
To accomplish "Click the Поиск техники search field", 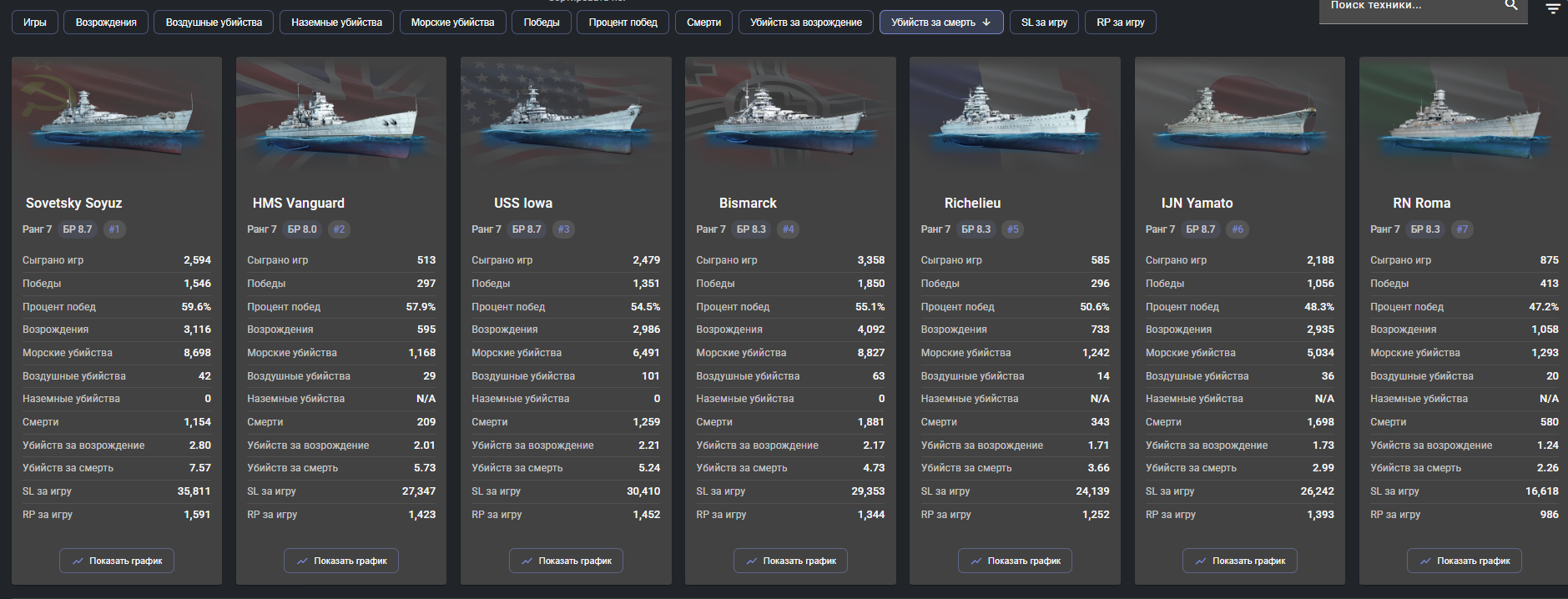I will (1410, 7).
